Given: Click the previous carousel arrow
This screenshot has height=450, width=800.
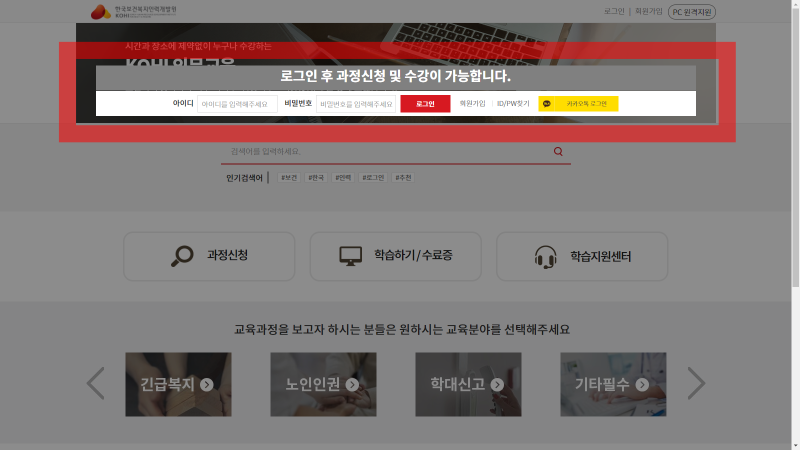Looking at the screenshot, I should coord(95,383).
